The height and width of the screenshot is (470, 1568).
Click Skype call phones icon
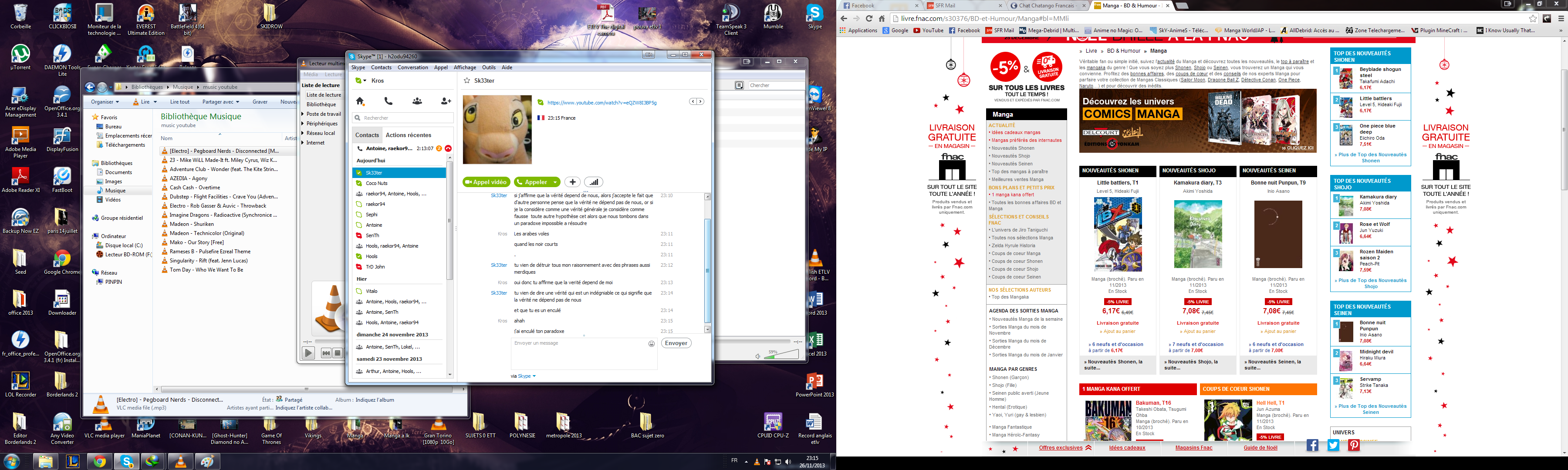pyautogui.click(x=389, y=101)
